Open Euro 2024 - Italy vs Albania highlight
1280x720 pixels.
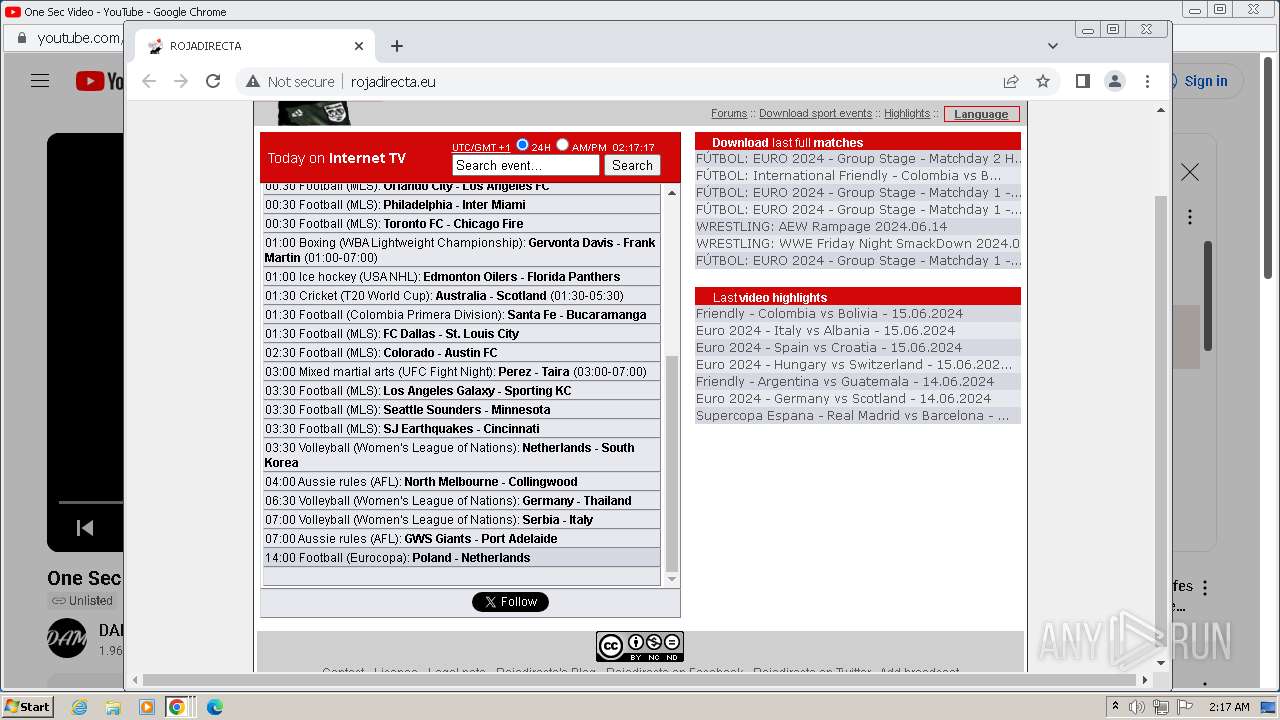(825, 331)
